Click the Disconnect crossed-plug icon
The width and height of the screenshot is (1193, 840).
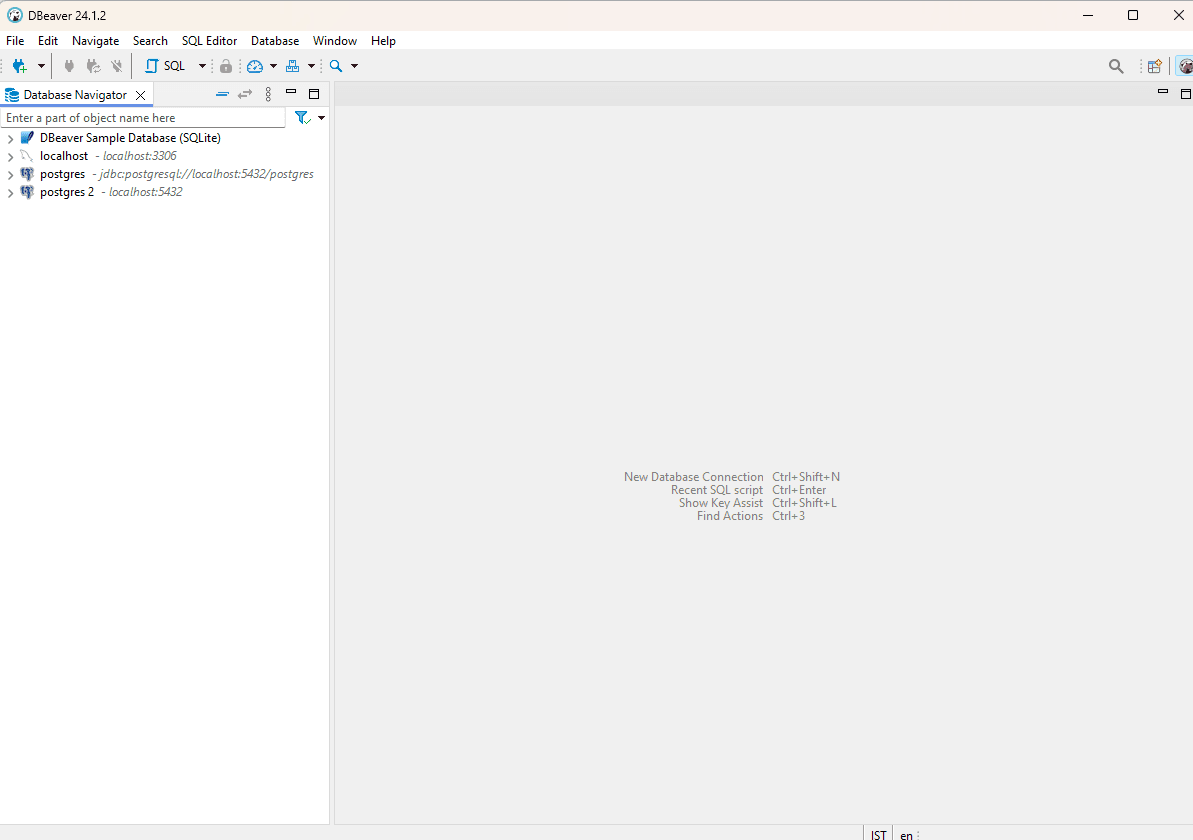(x=116, y=66)
